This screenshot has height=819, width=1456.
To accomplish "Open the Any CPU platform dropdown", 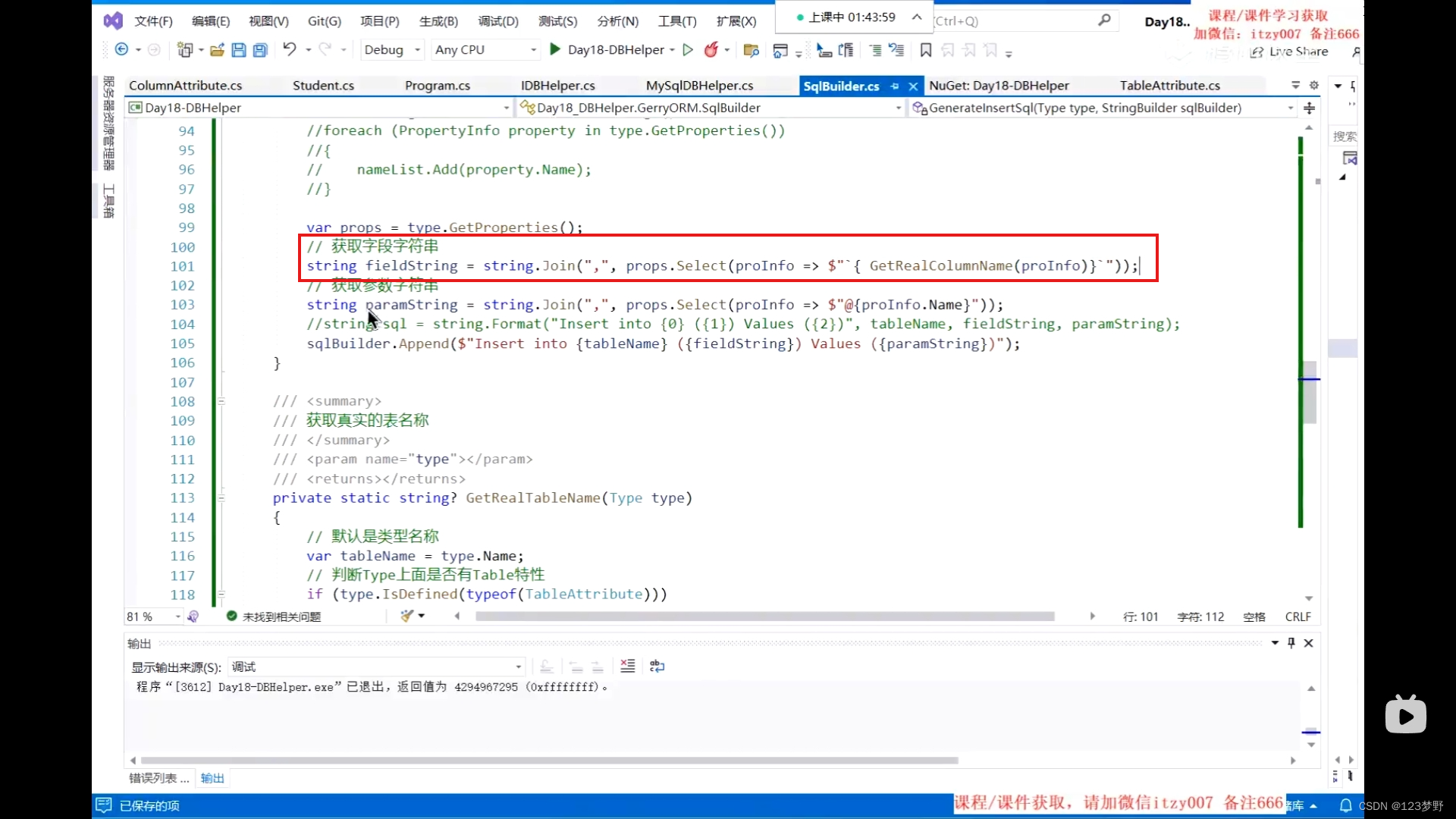I will pos(485,50).
